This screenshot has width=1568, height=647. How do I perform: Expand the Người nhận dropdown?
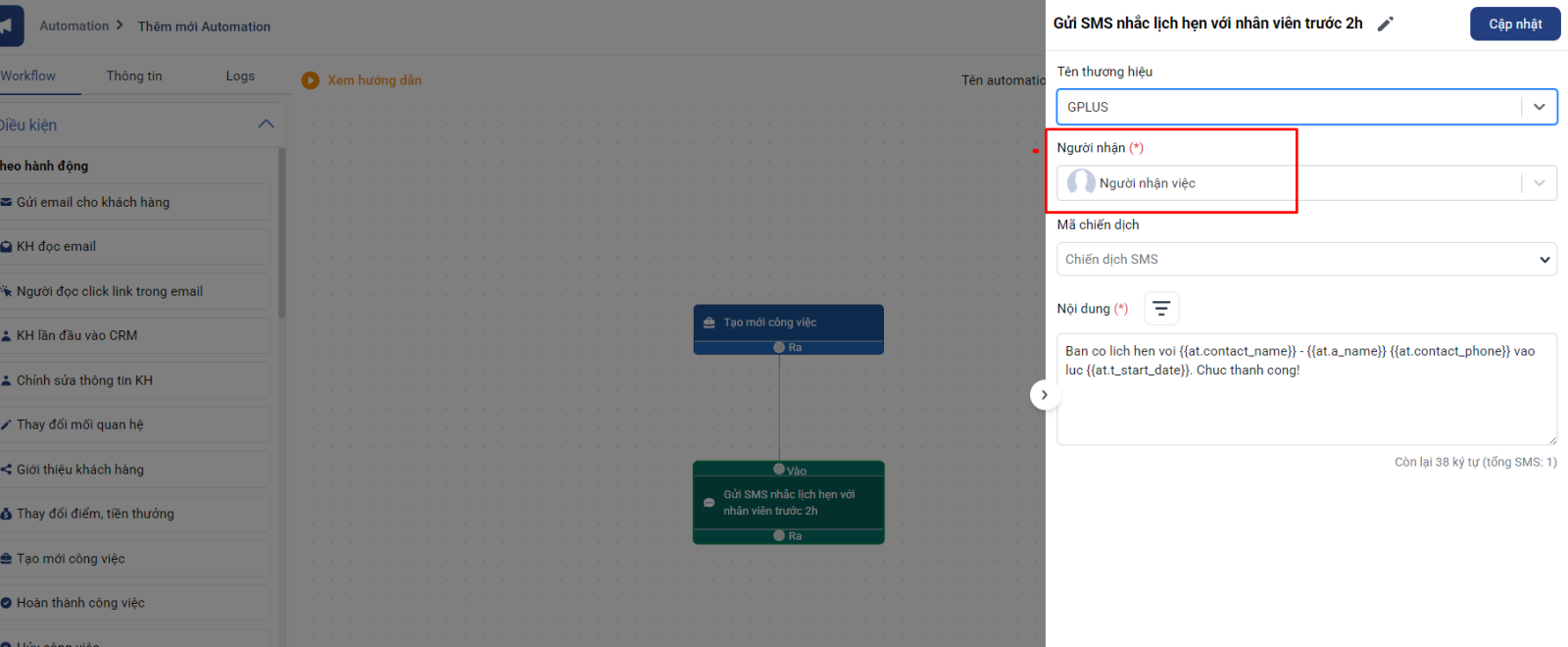point(1539,183)
